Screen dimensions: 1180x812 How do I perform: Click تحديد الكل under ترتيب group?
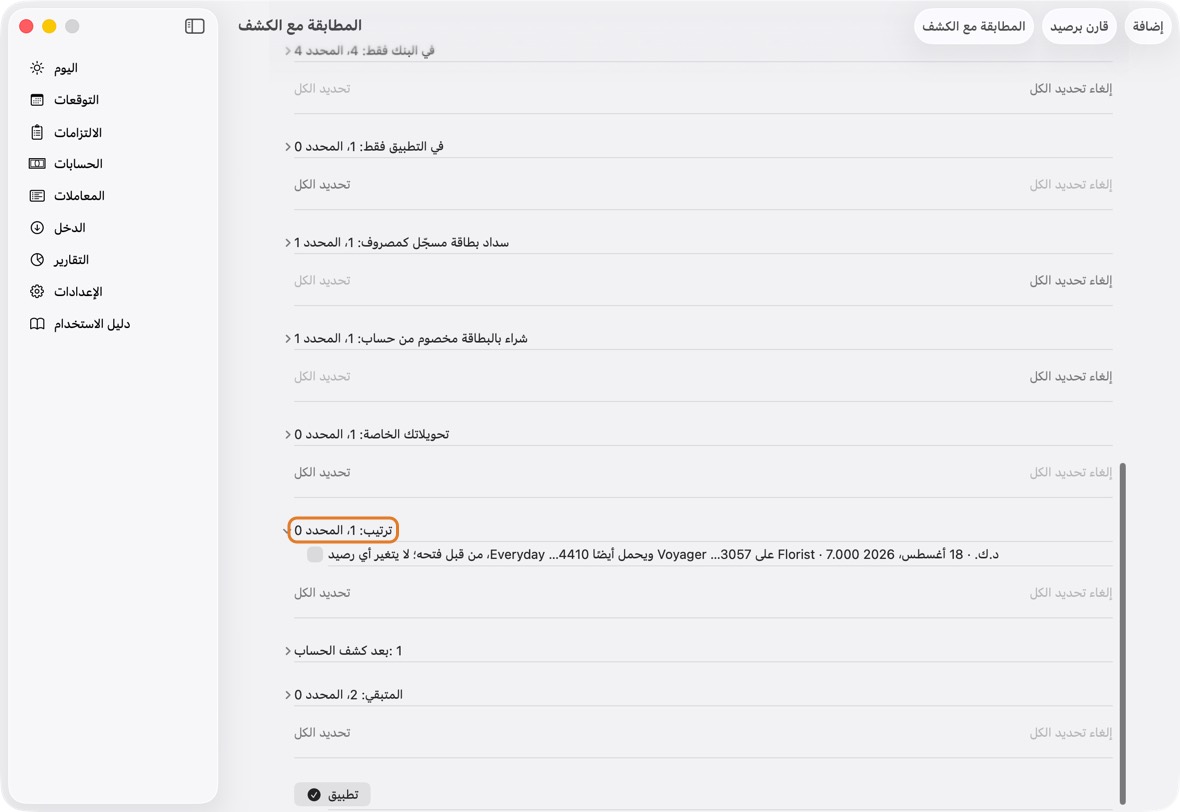322,593
